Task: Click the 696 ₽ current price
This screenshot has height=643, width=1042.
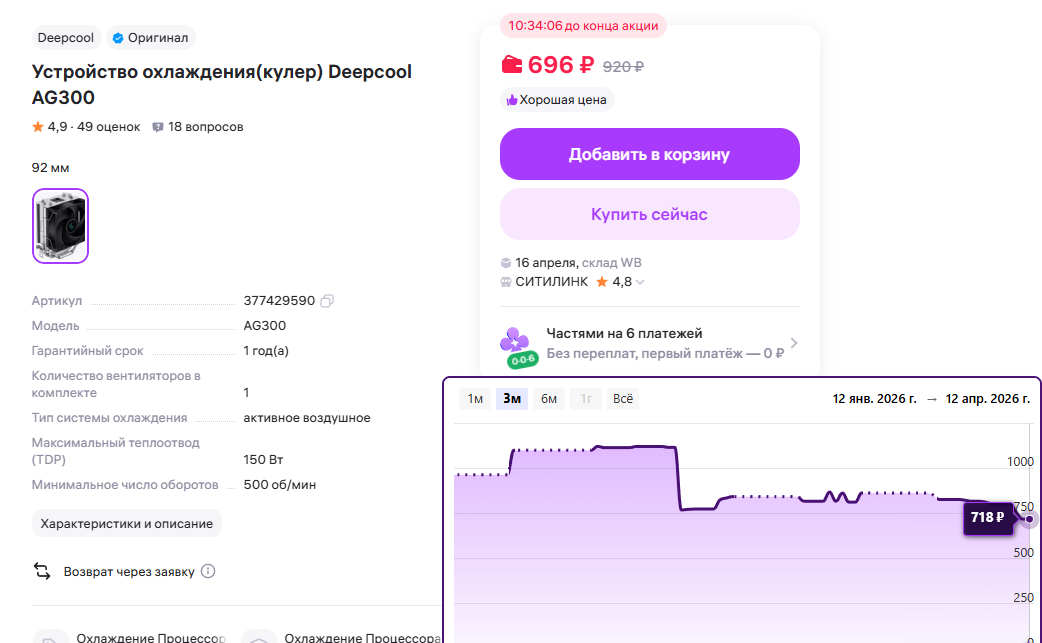Action: (x=561, y=64)
